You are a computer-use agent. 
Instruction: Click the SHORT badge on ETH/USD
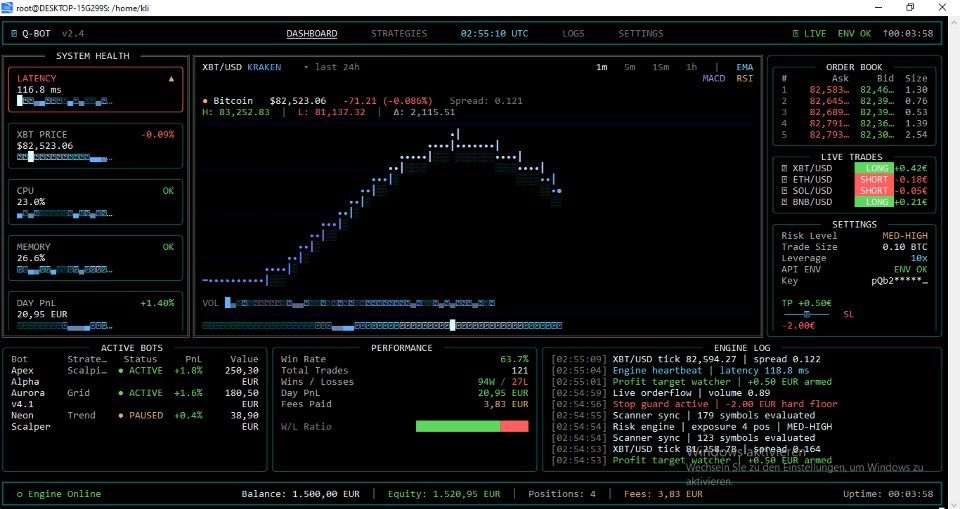pyautogui.click(x=874, y=179)
